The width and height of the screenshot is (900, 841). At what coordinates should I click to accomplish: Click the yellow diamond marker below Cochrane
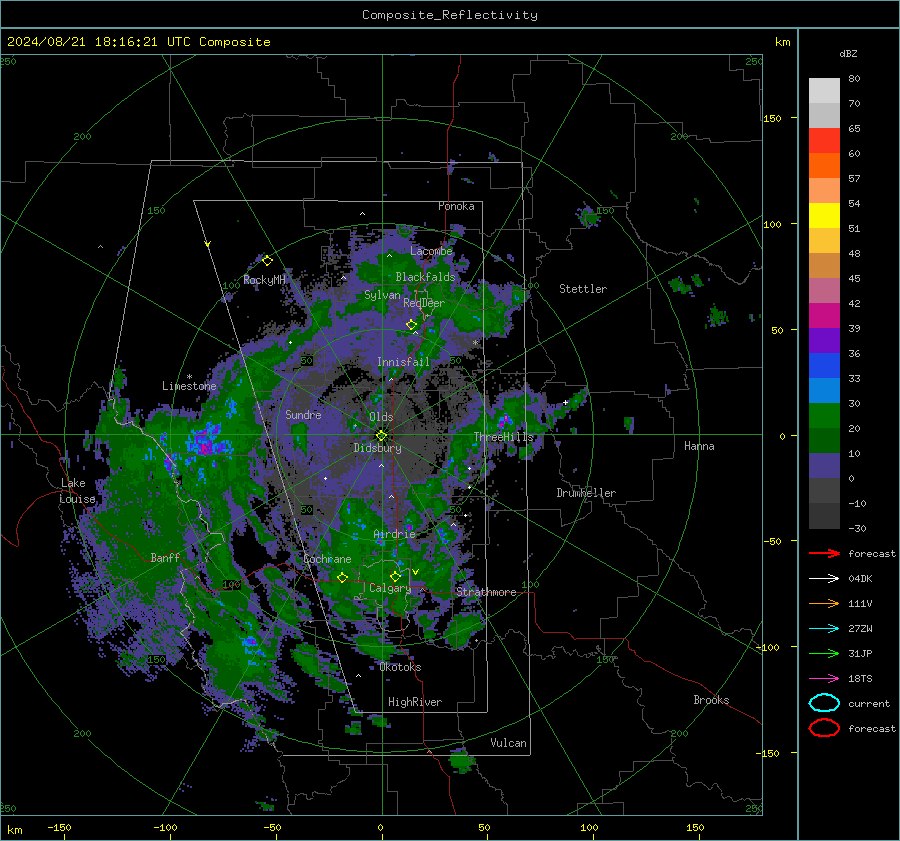pos(343,578)
